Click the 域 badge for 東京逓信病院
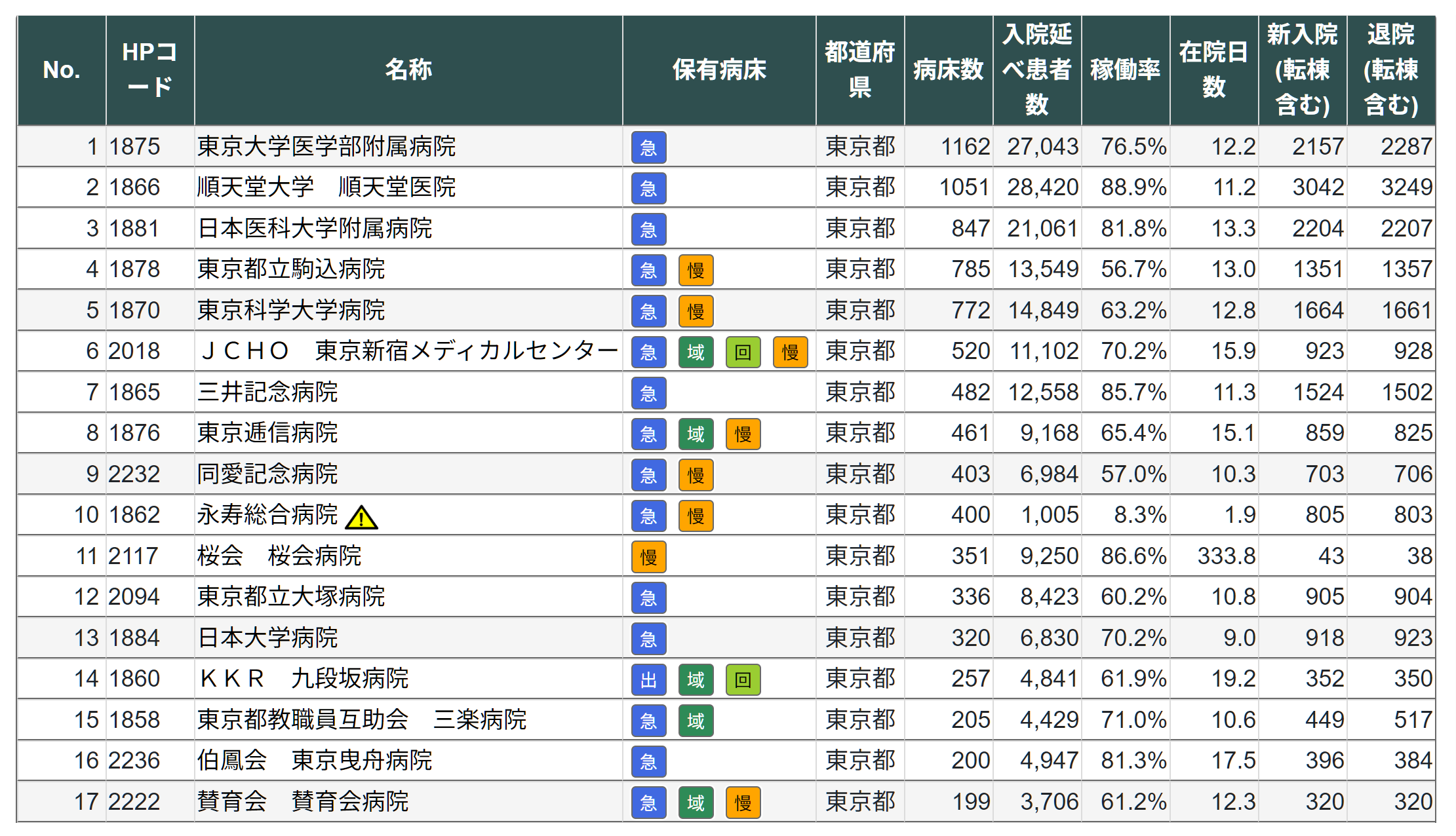This screenshot has height=836, width=1456. 696,434
